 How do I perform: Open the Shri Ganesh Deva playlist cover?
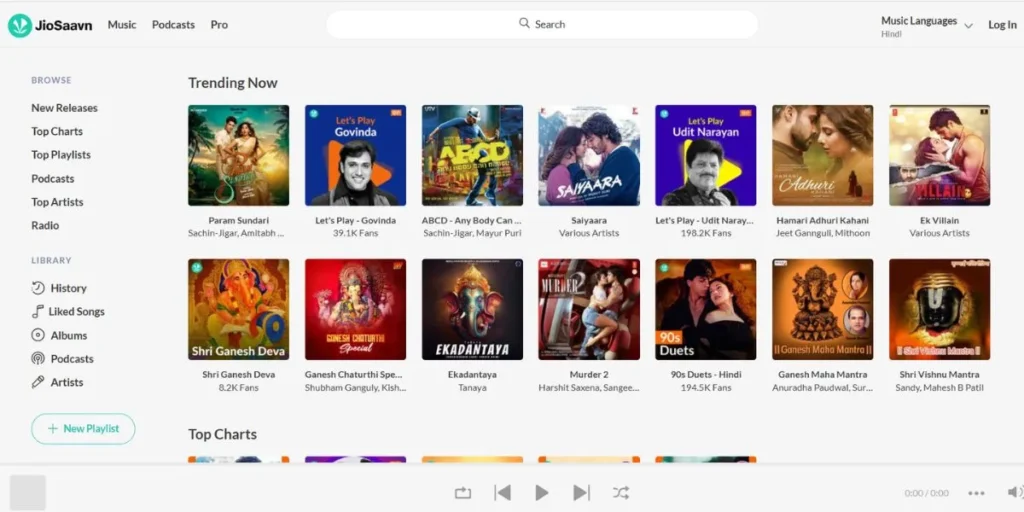[238, 310]
